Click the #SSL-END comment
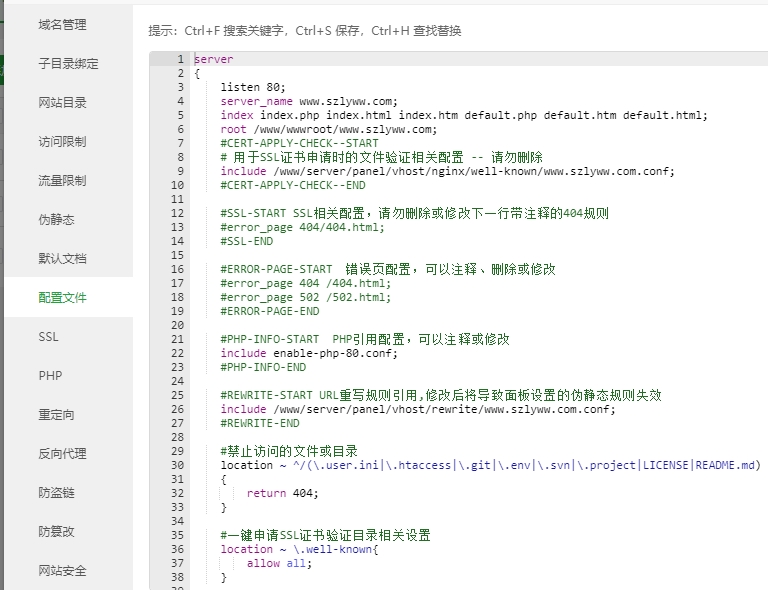Image resolution: width=768 pixels, height=590 pixels. [x=247, y=241]
